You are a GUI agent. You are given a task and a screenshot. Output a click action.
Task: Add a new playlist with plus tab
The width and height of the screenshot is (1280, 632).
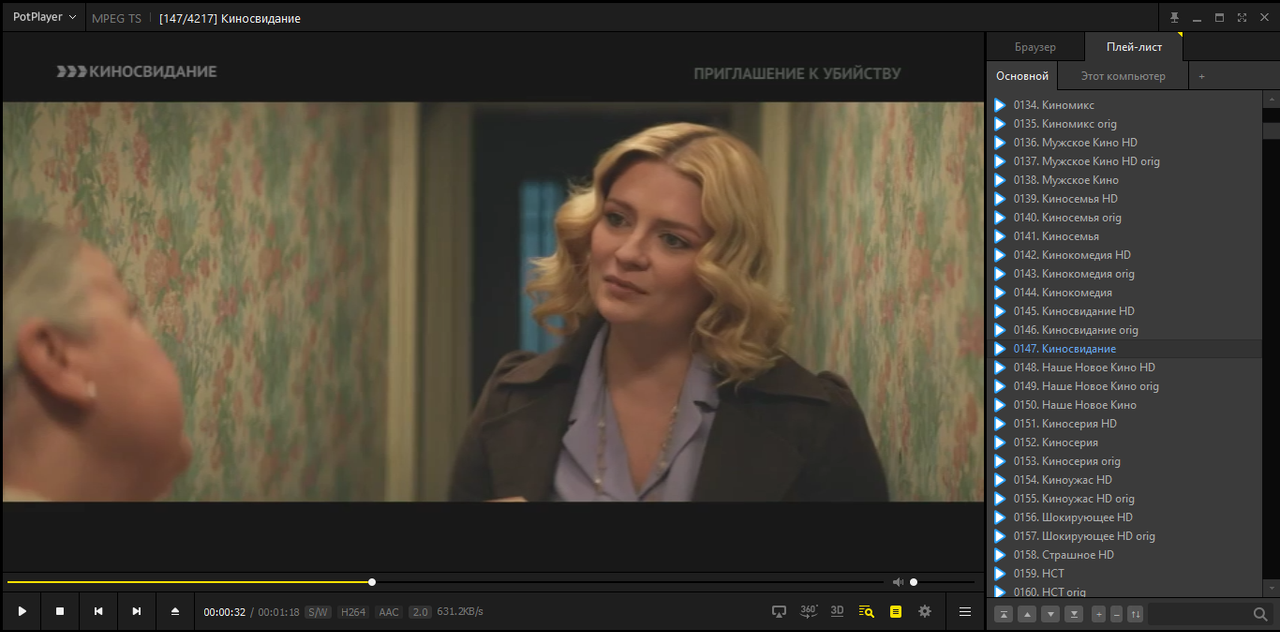[x=1202, y=76]
